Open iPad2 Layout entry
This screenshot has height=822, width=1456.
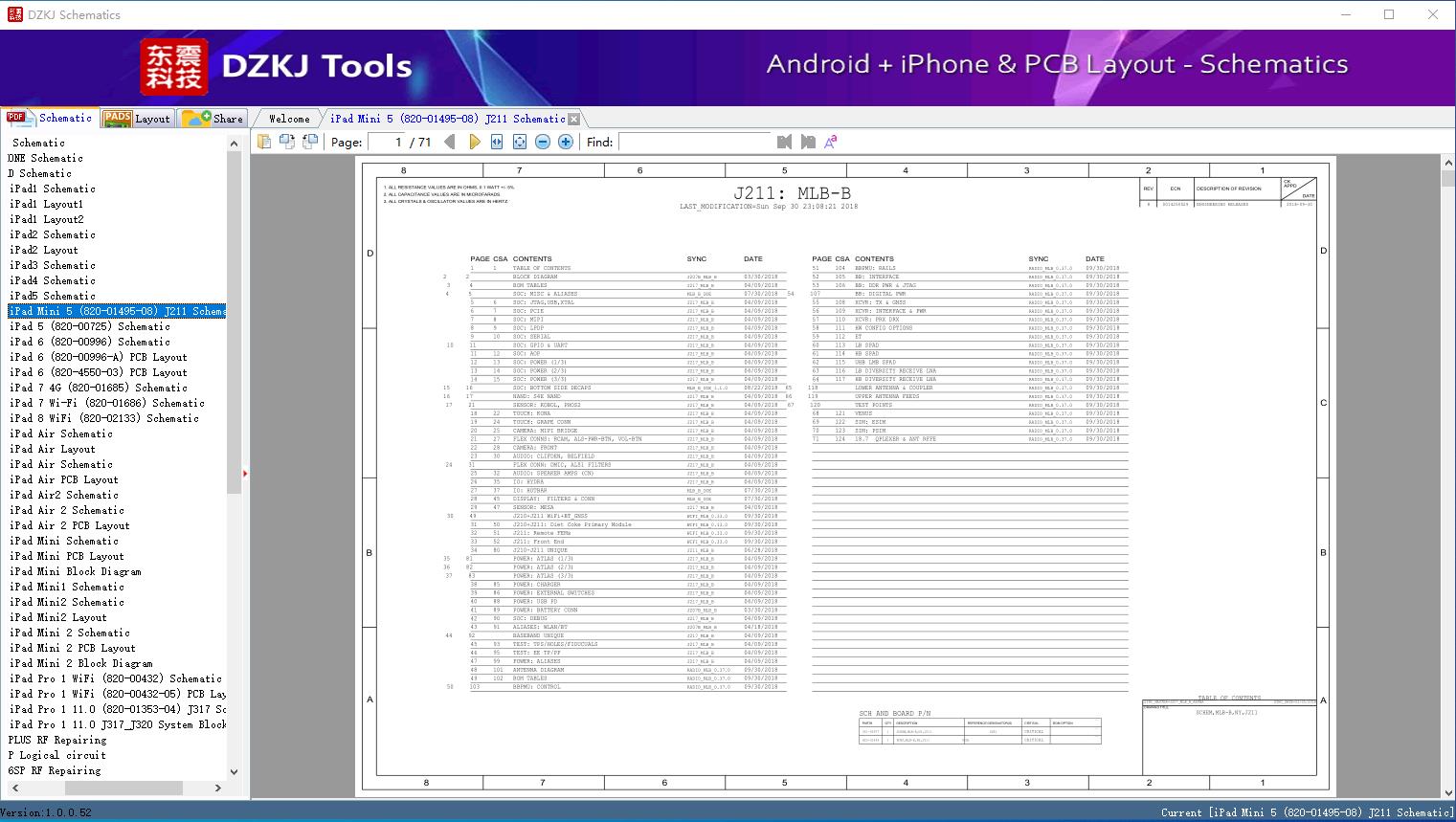click(x=44, y=250)
